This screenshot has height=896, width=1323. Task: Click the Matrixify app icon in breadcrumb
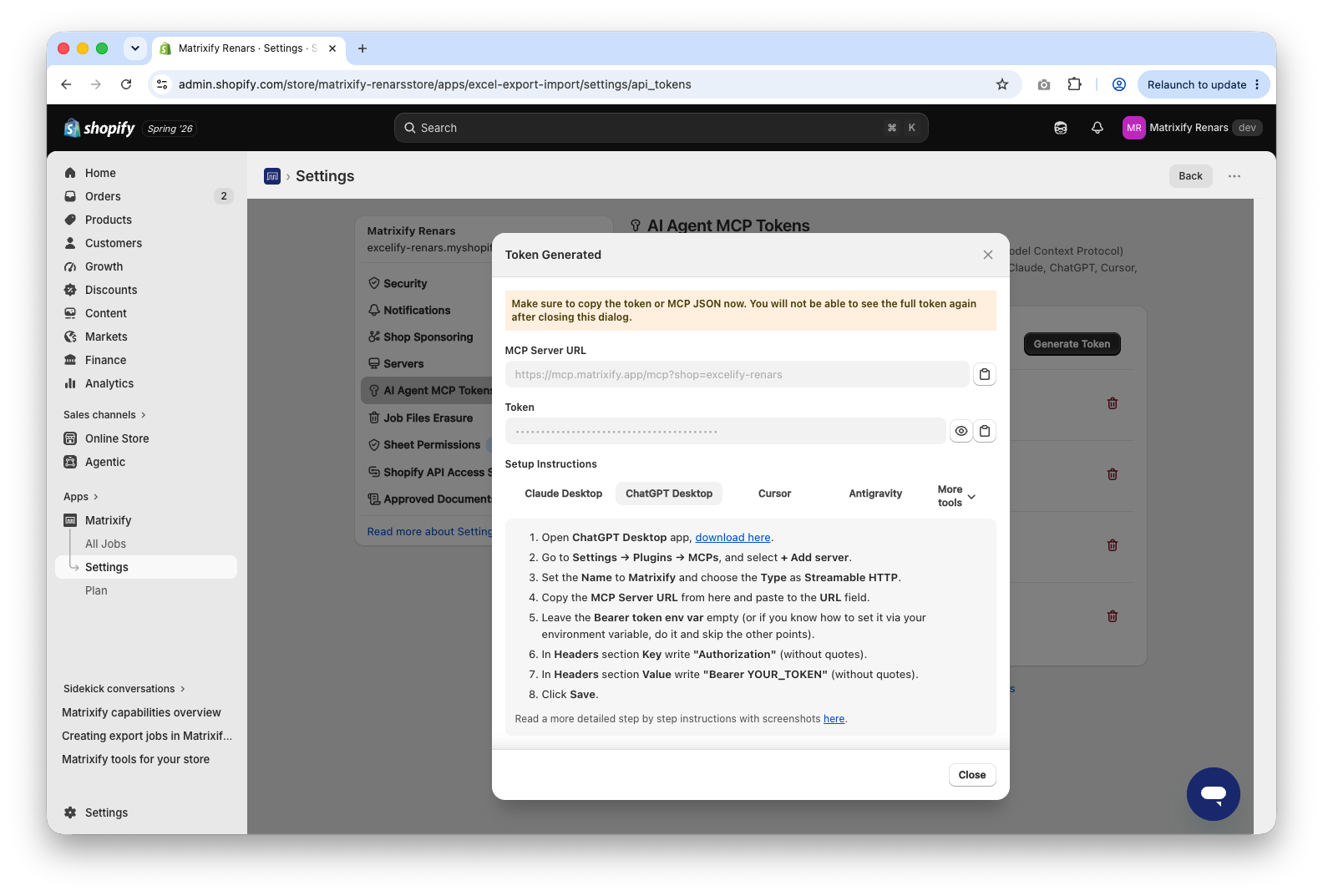[272, 176]
